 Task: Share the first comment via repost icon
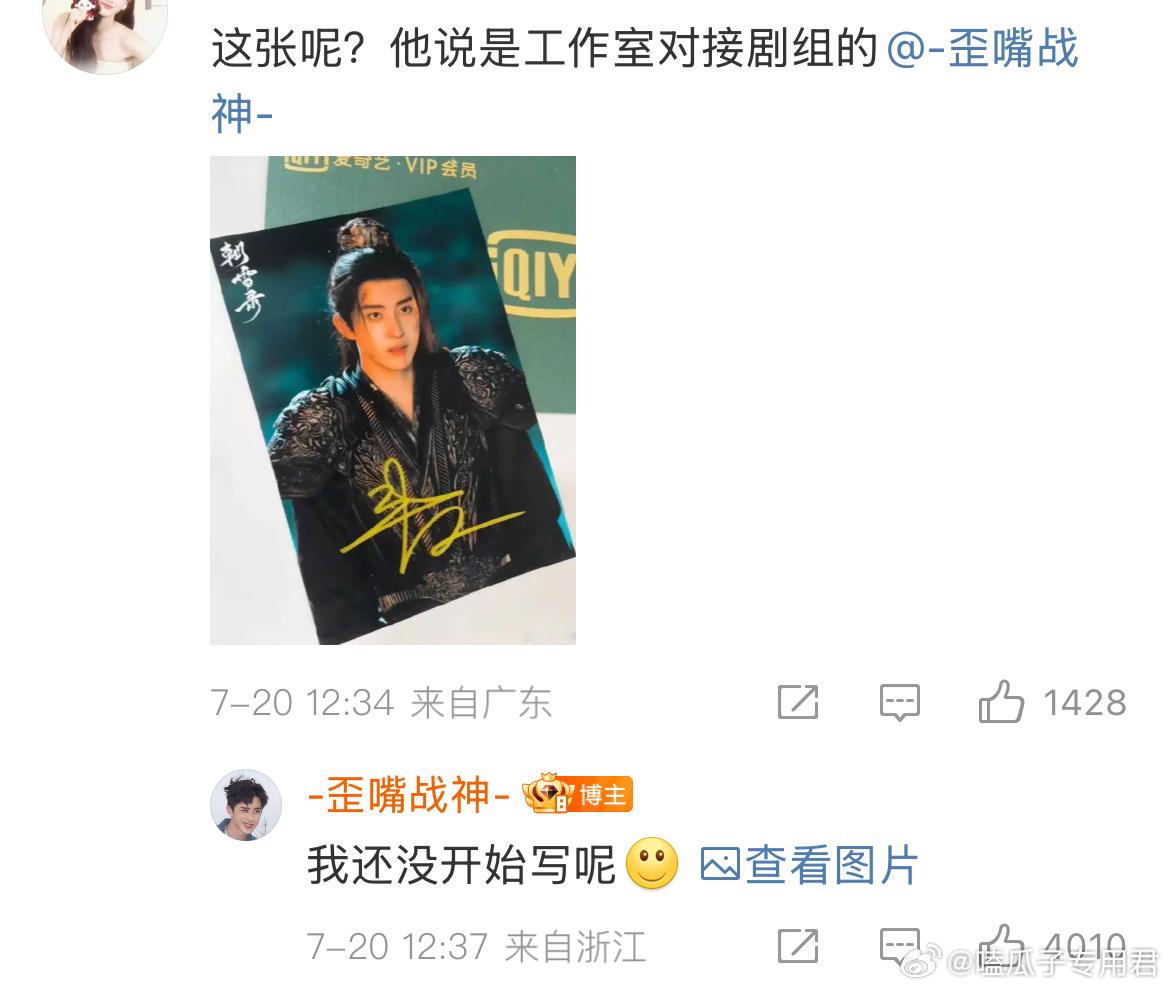(x=798, y=702)
